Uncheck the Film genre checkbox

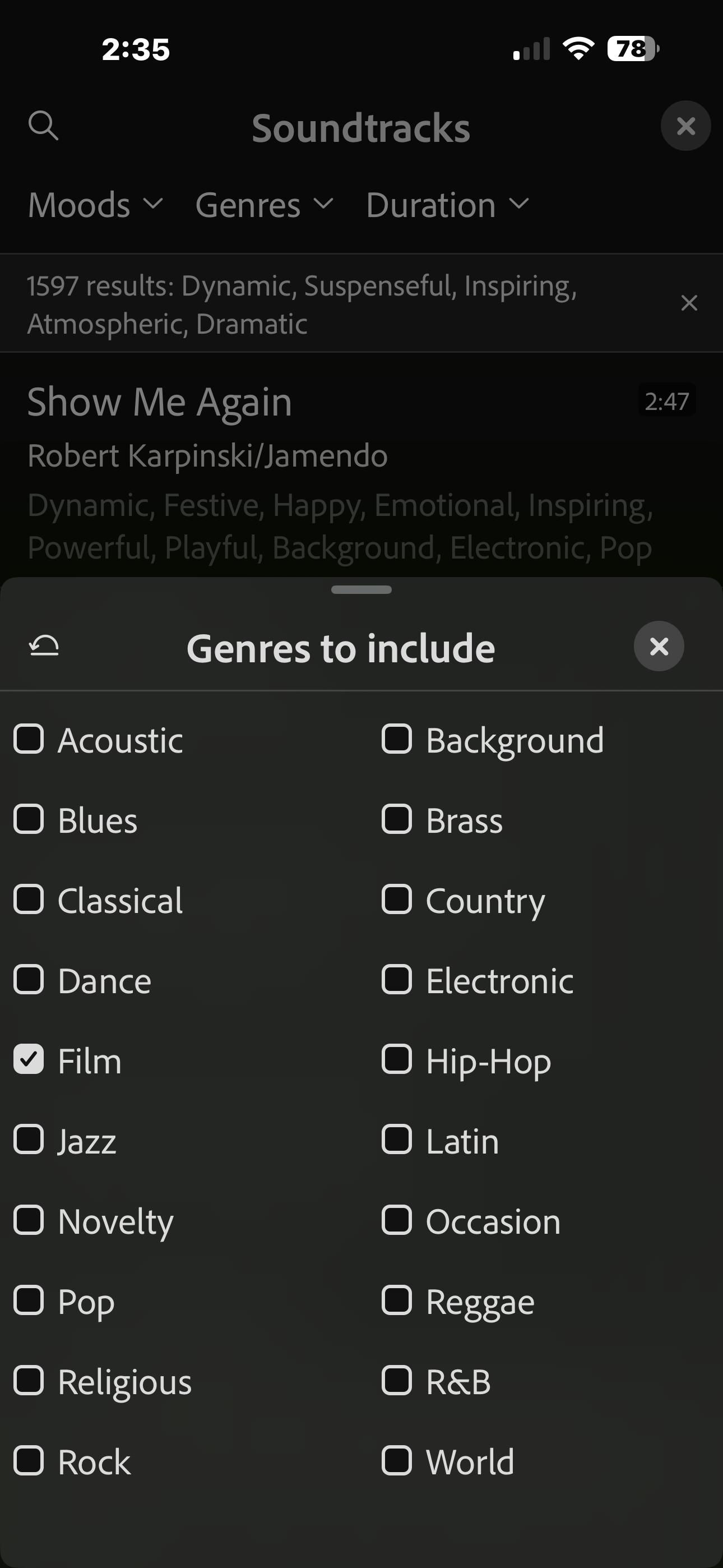29,1059
